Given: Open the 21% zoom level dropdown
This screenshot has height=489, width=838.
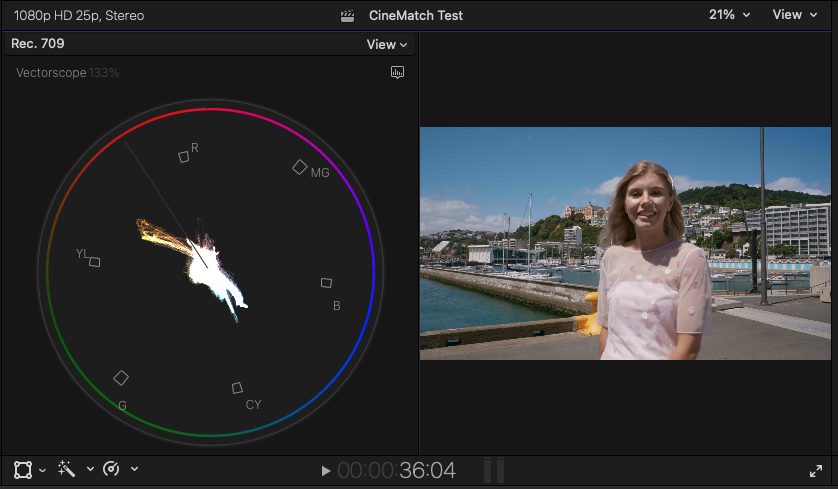Looking at the screenshot, I should tap(729, 15).
